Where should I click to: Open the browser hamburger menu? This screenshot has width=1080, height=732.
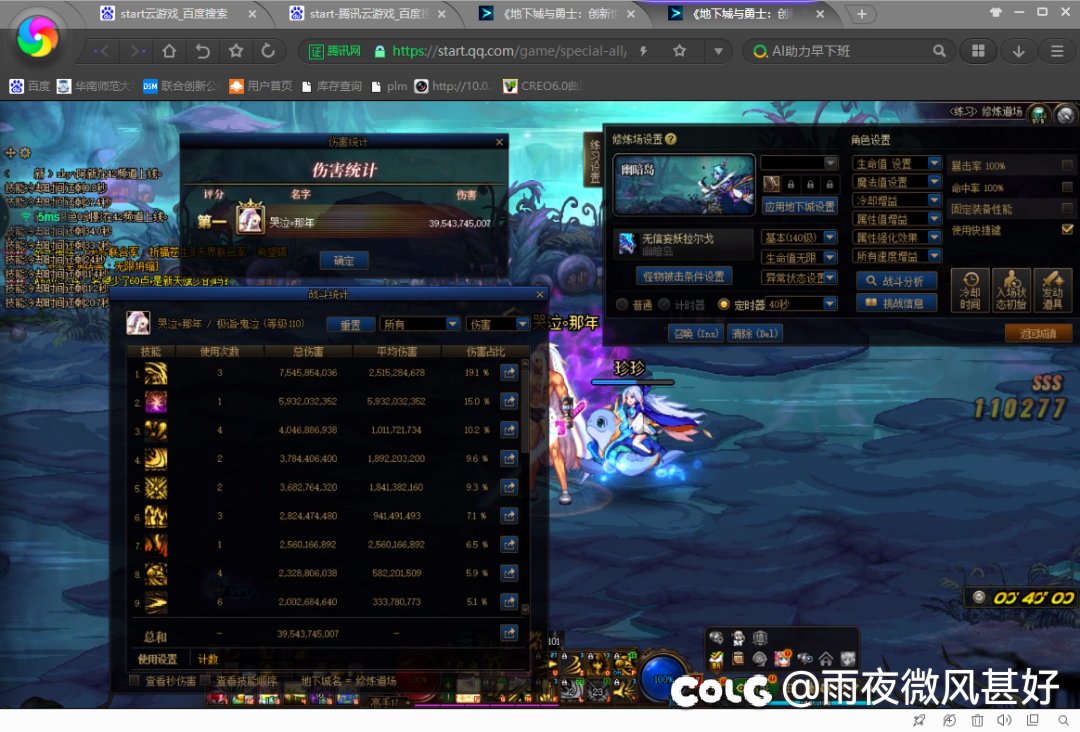[x=1057, y=51]
